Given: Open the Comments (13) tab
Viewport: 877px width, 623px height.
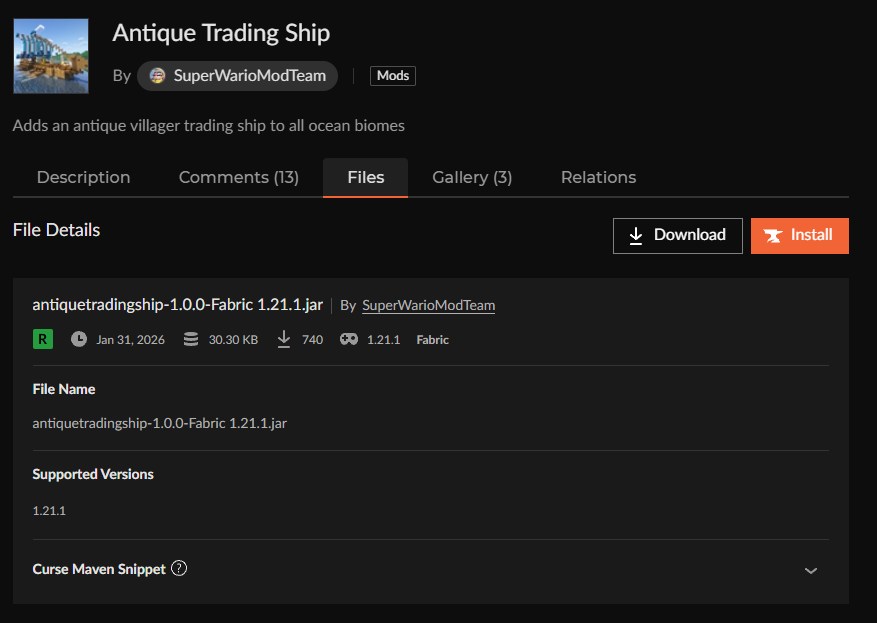Looking at the screenshot, I should pos(238,177).
